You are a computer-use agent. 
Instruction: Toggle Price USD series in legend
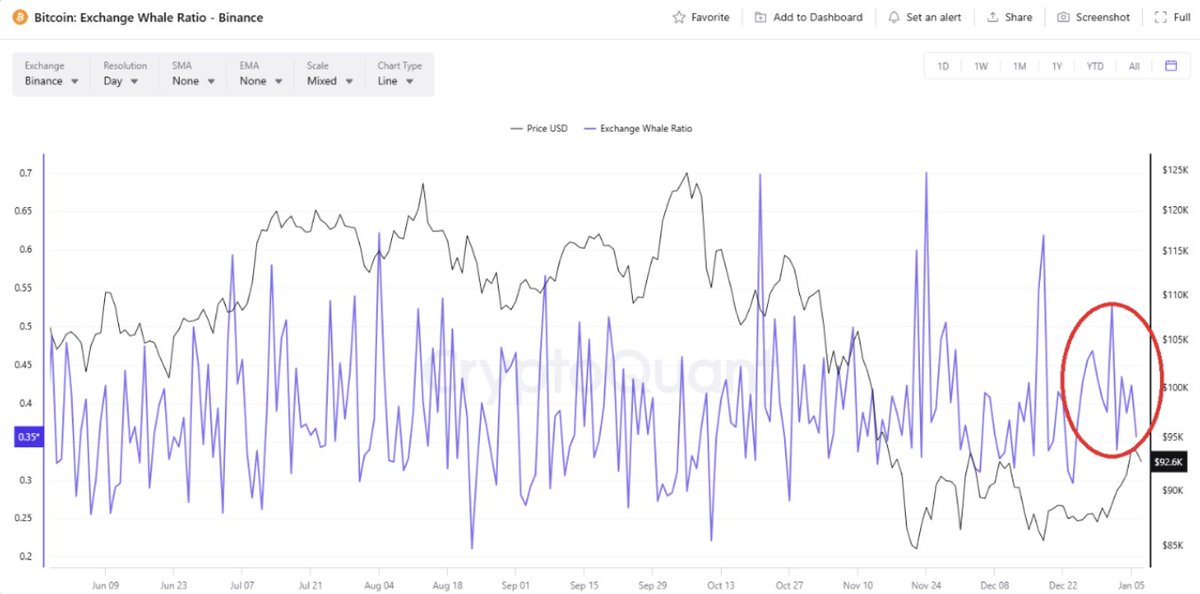coord(539,128)
